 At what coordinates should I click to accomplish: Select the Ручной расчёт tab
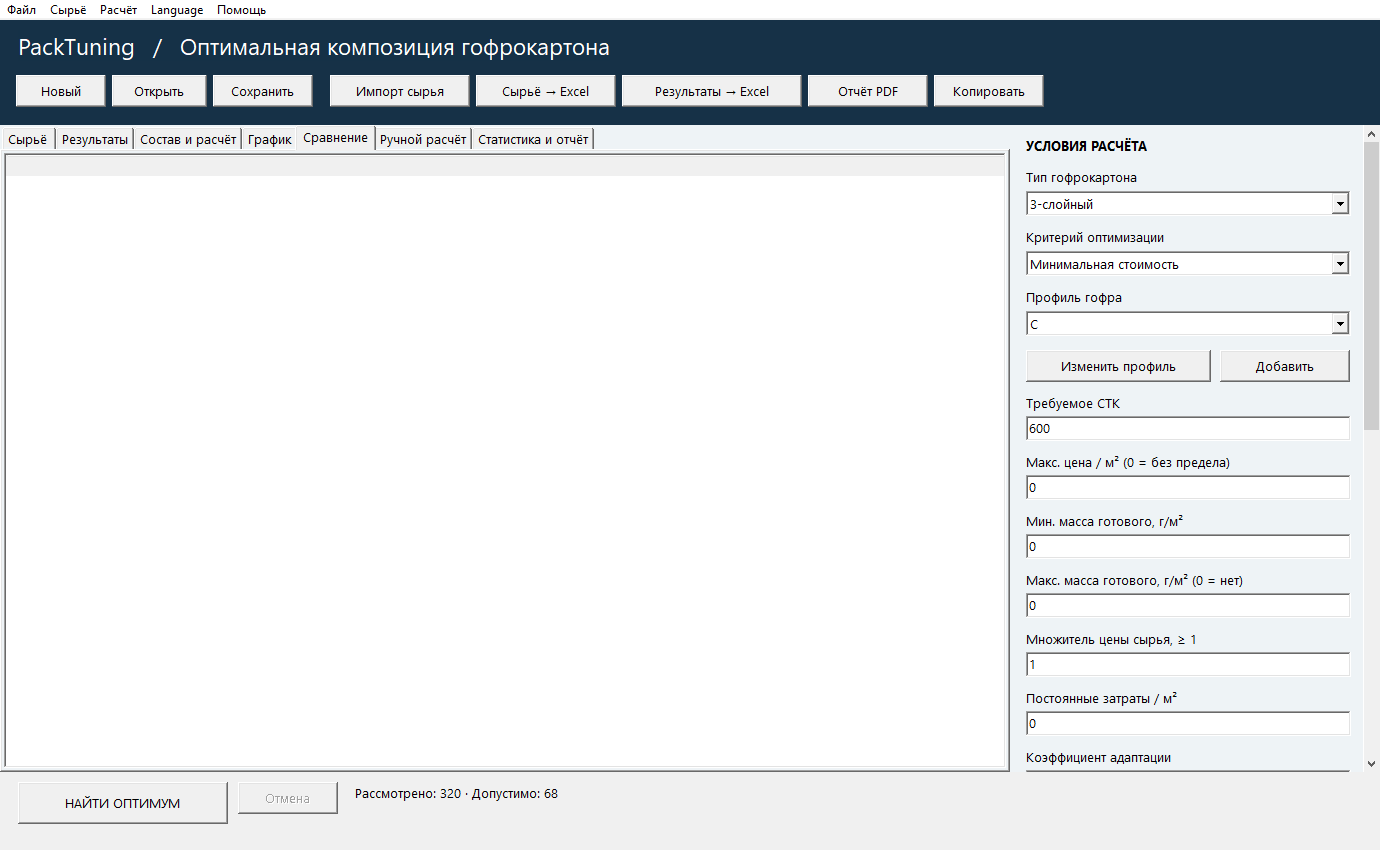pos(423,140)
